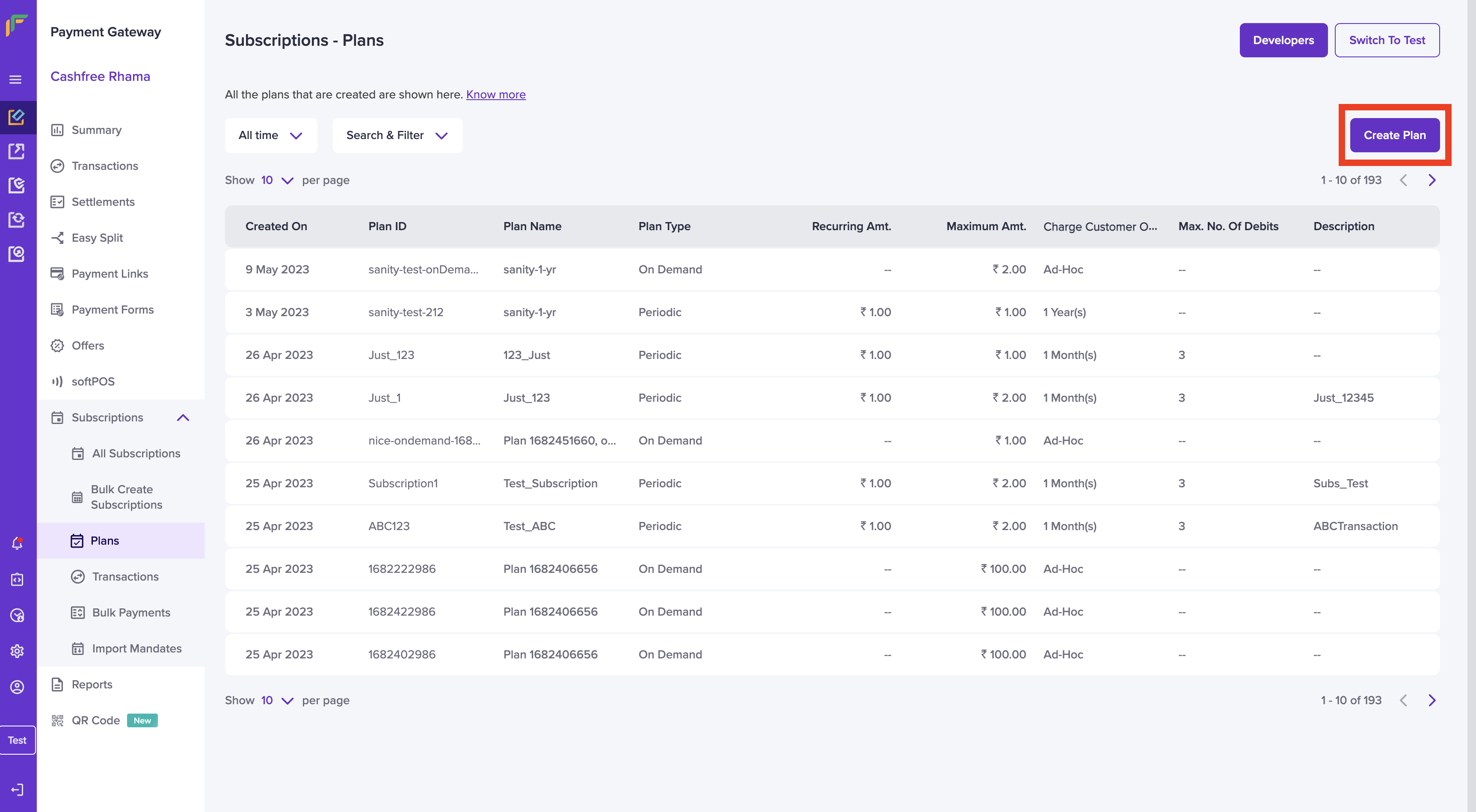Open the All time date dropdown
This screenshot has height=812, width=1476.
pyautogui.click(x=270, y=135)
